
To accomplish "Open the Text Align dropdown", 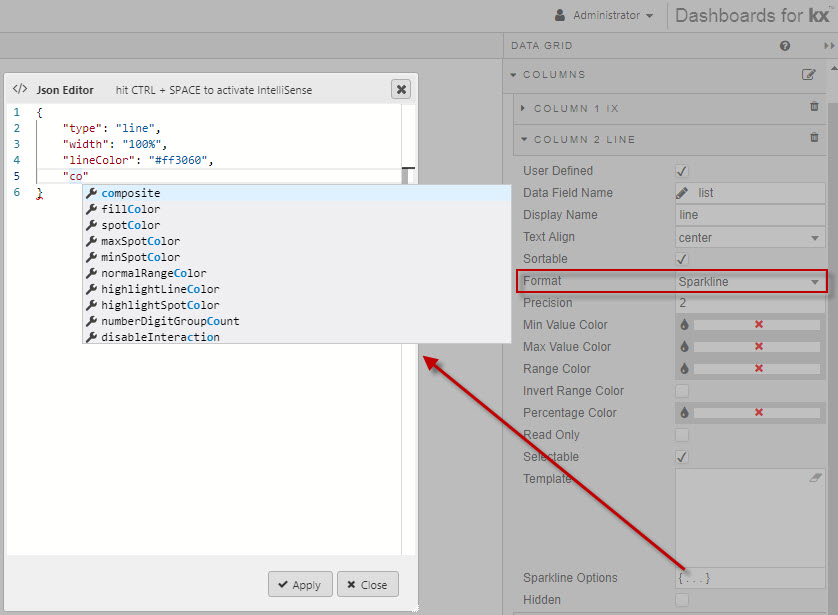I will pos(749,238).
